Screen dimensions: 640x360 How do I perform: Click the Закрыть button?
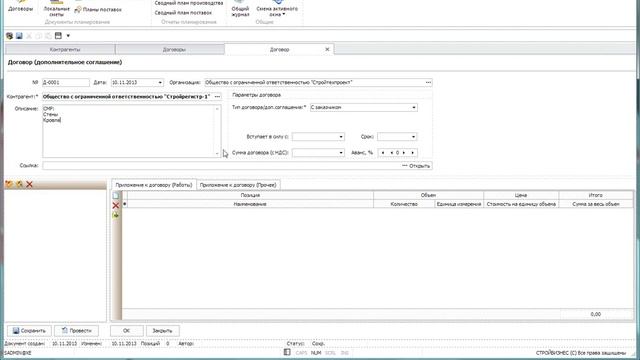coord(162,331)
